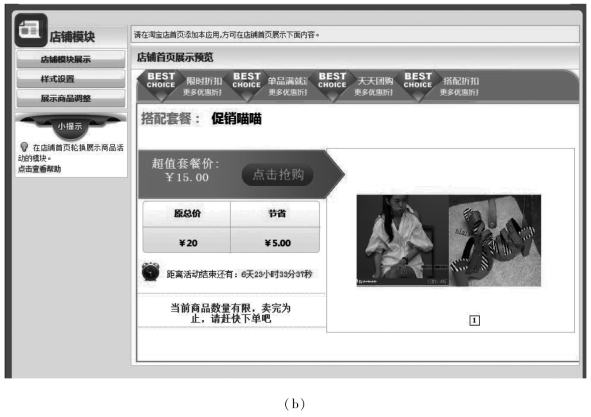Click the lightbulb tip icon in sidebar
This screenshot has width=591, height=417.
(24, 147)
